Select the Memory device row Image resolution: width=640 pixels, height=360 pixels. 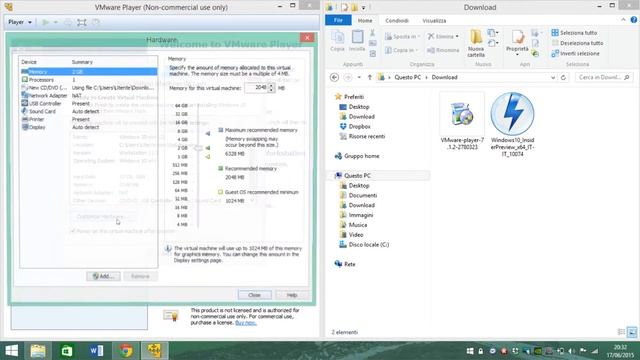pyautogui.click(x=89, y=71)
